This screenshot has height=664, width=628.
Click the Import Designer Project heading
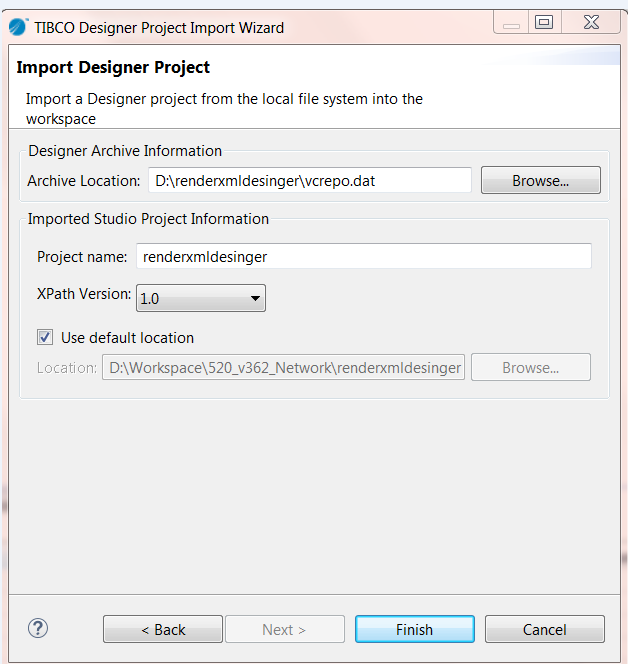click(114, 68)
